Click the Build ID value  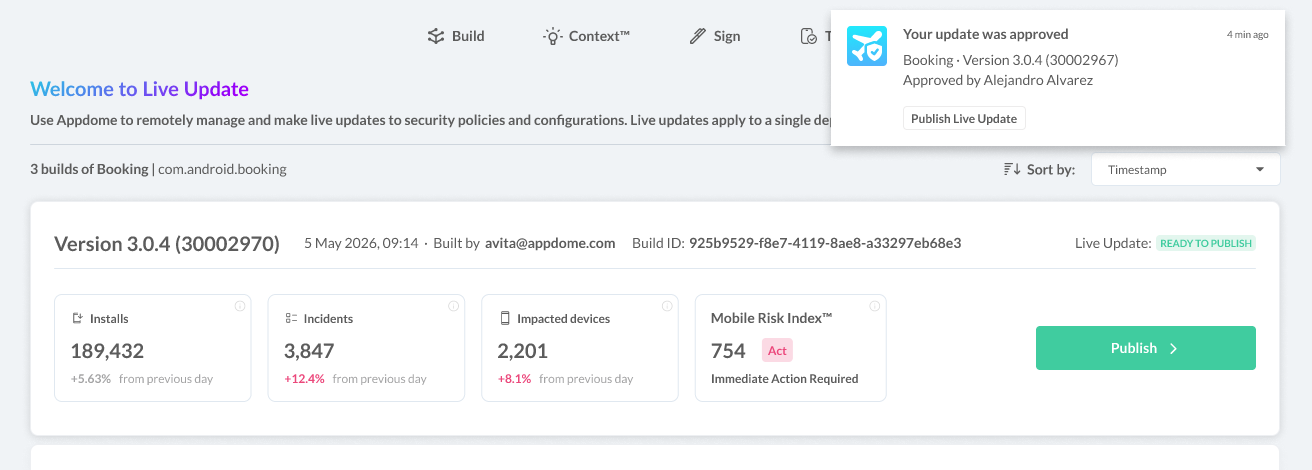click(825, 243)
